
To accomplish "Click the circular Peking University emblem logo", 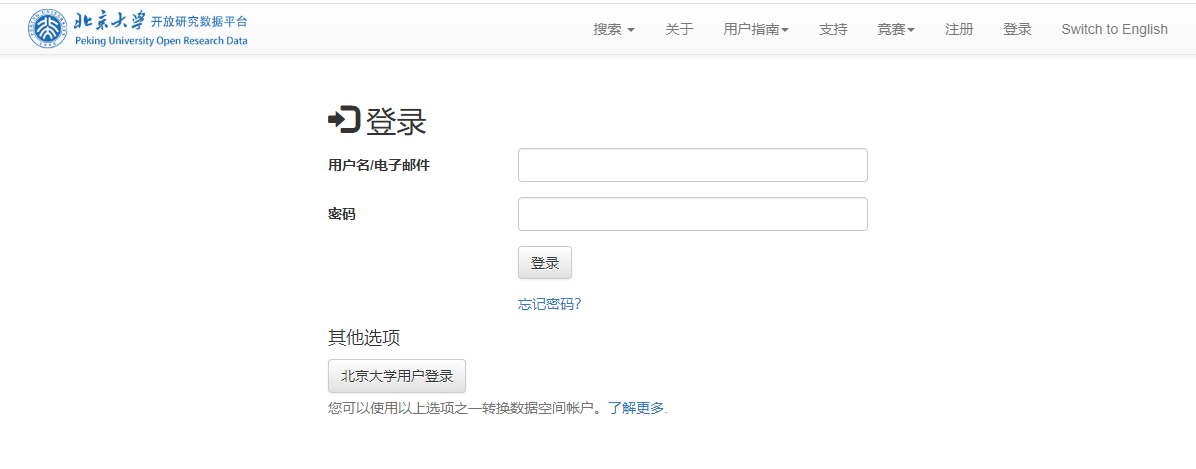I will [47, 29].
